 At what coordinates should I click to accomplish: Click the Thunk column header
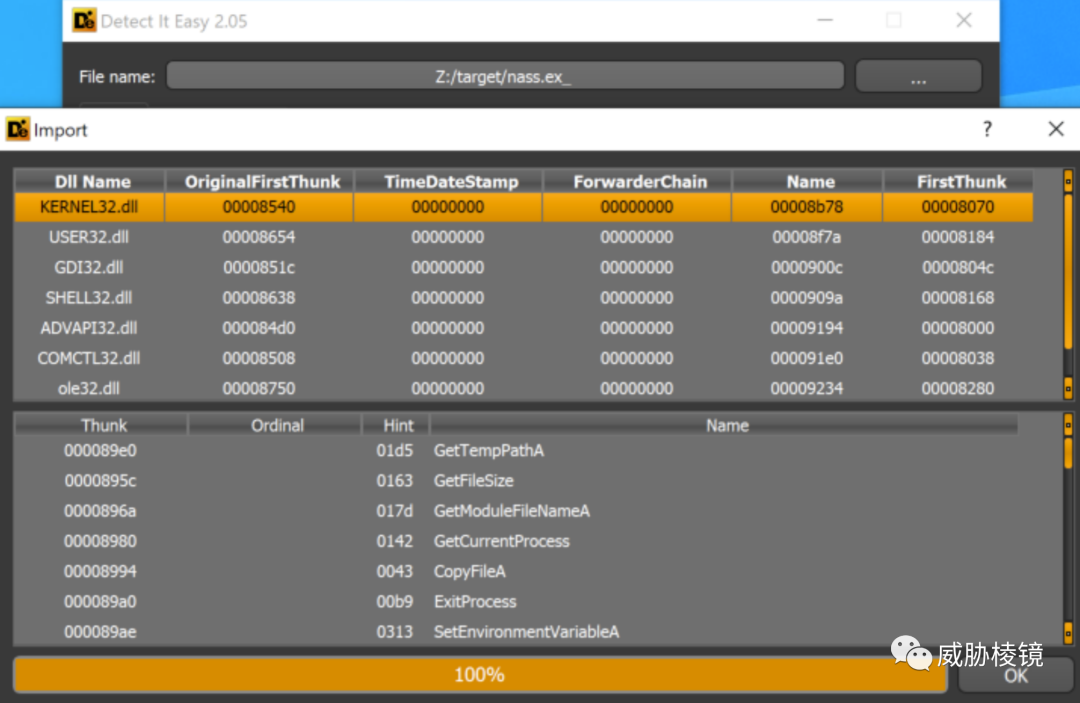click(x=101, y=426)
